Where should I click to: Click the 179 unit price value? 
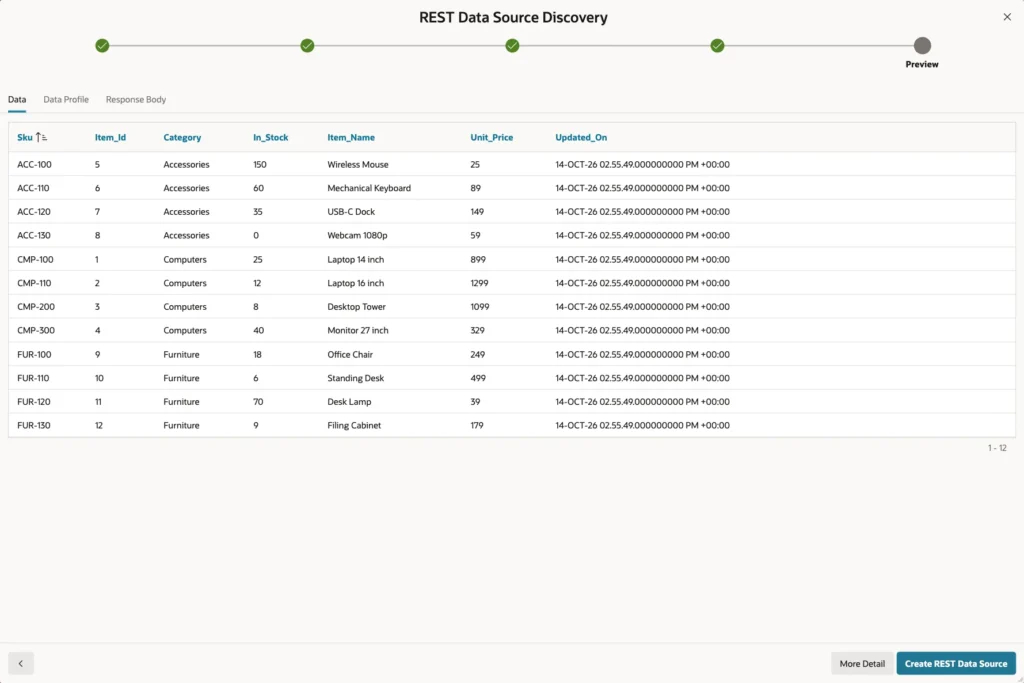coord(477,425)
